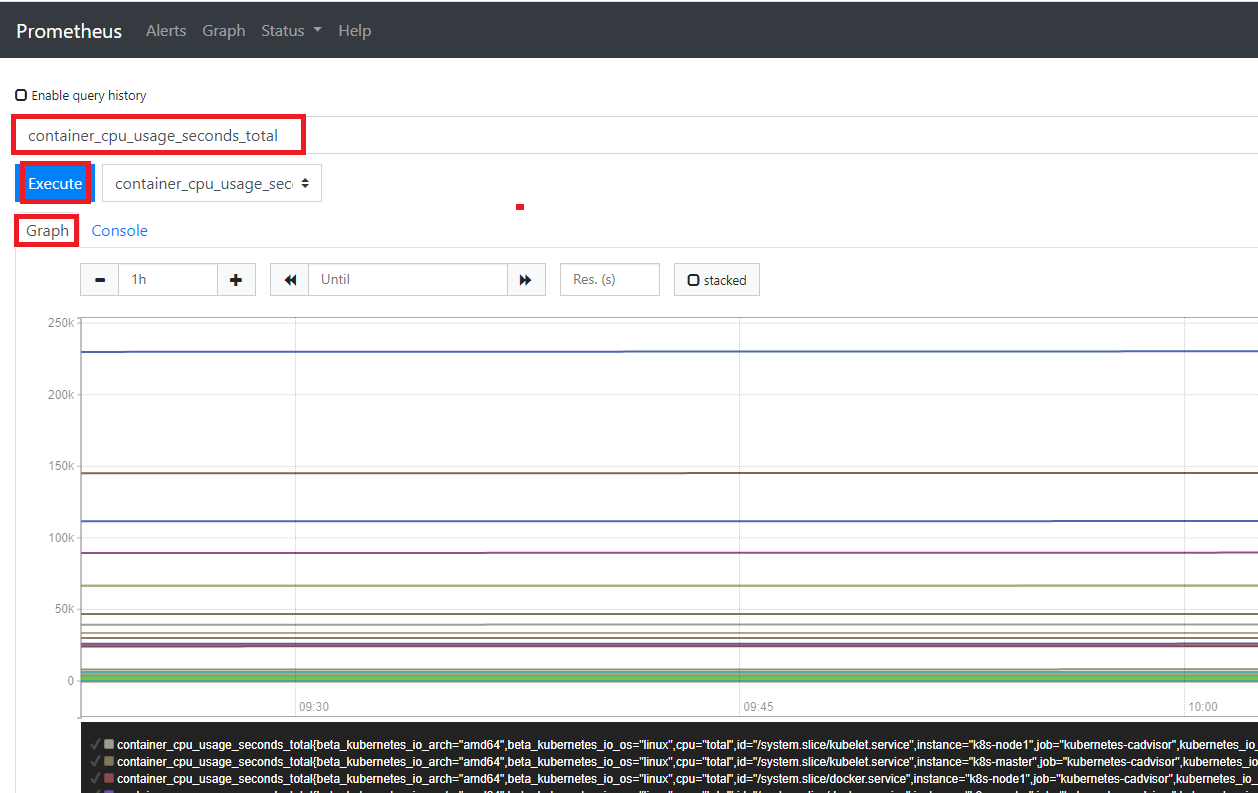The image size is (1258, 793).
Task: Run the query with Execute button
Action: (x=55, y=183)
